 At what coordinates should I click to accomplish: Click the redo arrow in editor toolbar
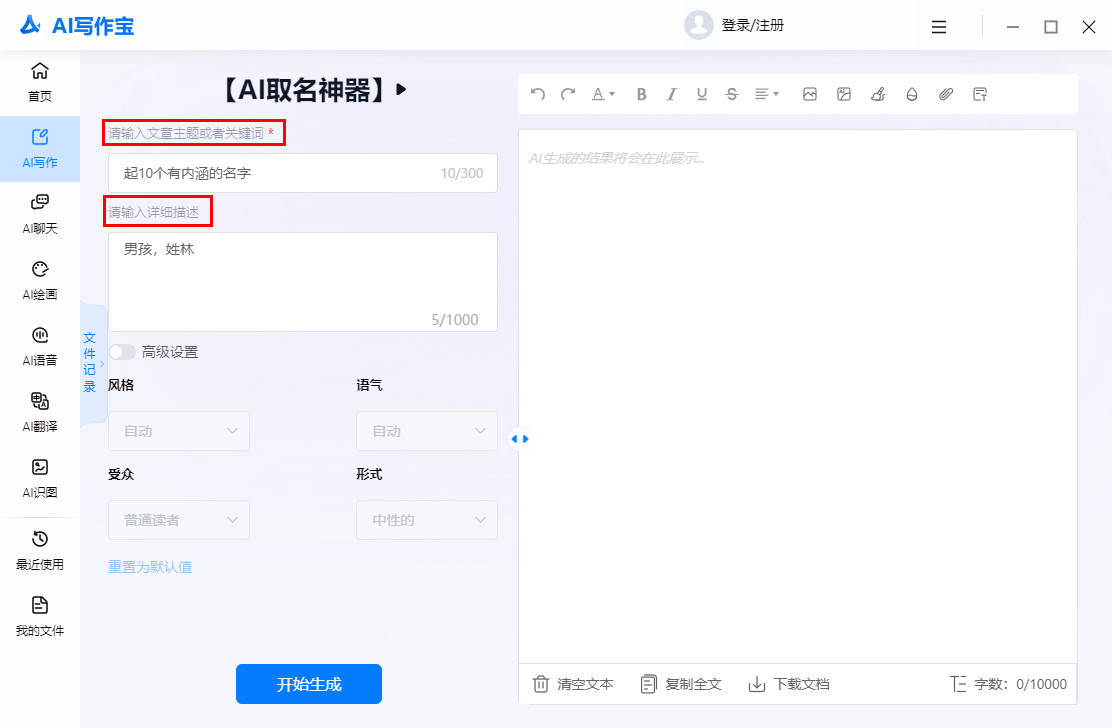tap(568, 94)
